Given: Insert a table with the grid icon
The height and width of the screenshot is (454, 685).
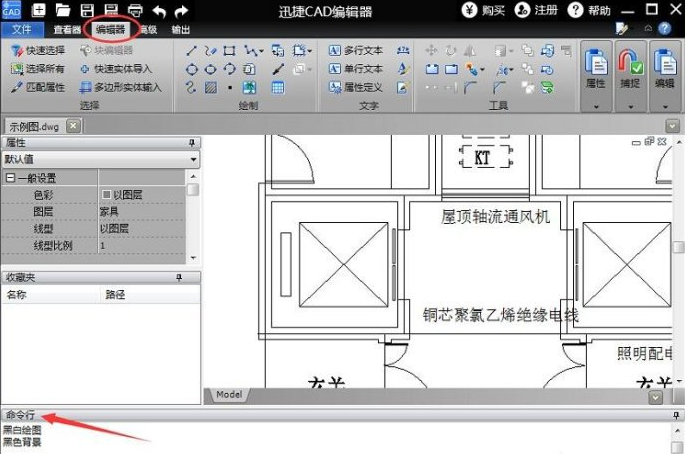Looking at the screenshot, I should 278,88.
